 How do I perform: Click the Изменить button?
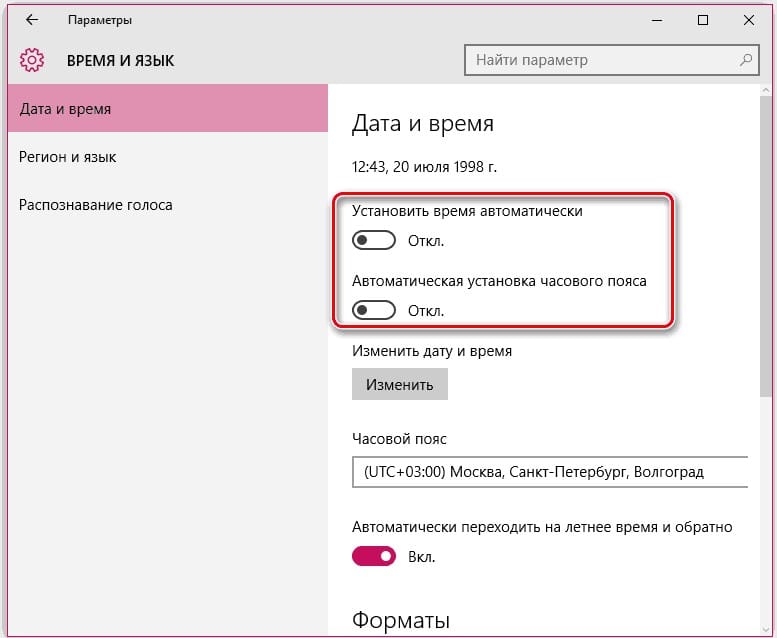coord(400,384)
